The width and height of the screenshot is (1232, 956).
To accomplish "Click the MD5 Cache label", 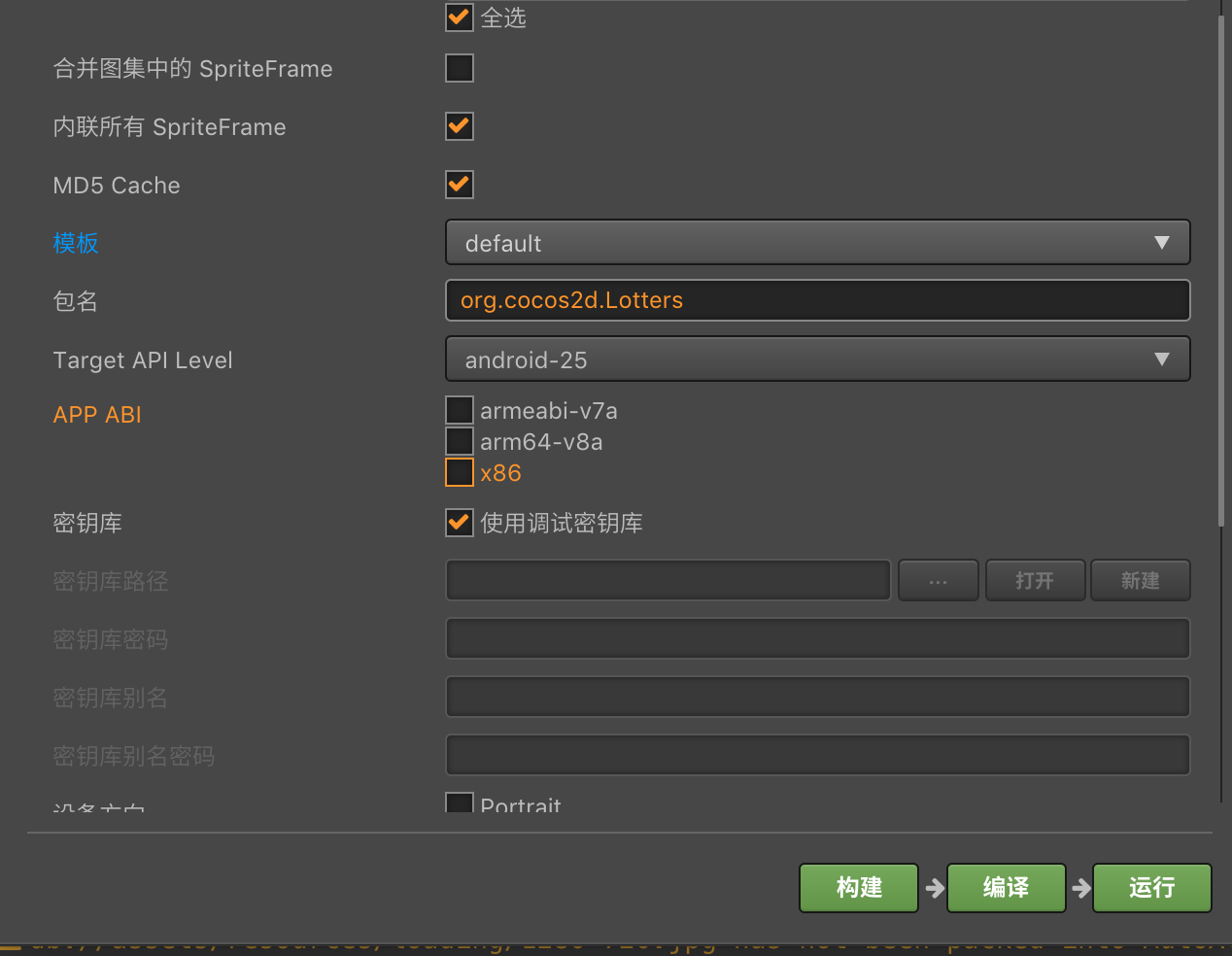I will (x=117, y=186).
